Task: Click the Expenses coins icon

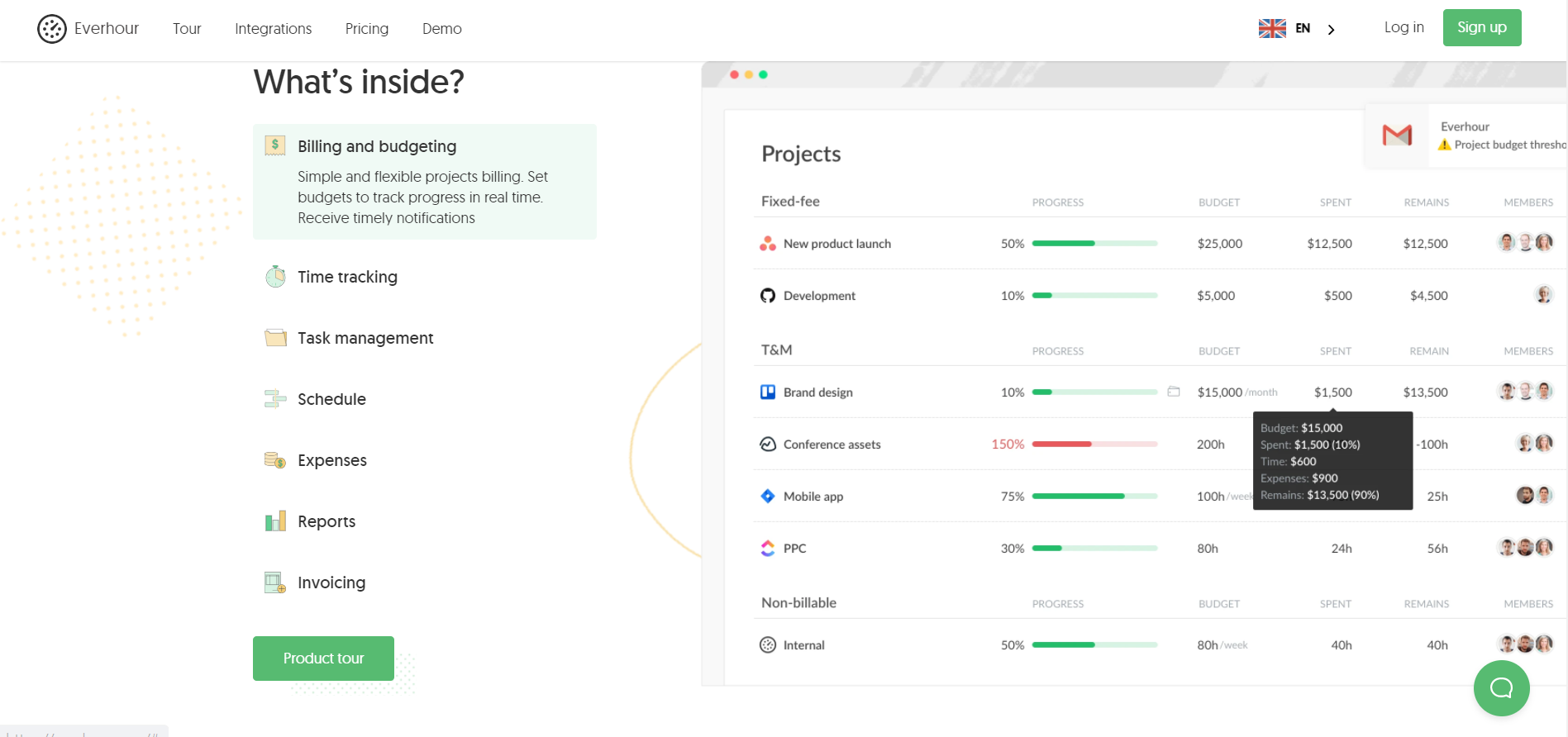Action: pos(275,459)
